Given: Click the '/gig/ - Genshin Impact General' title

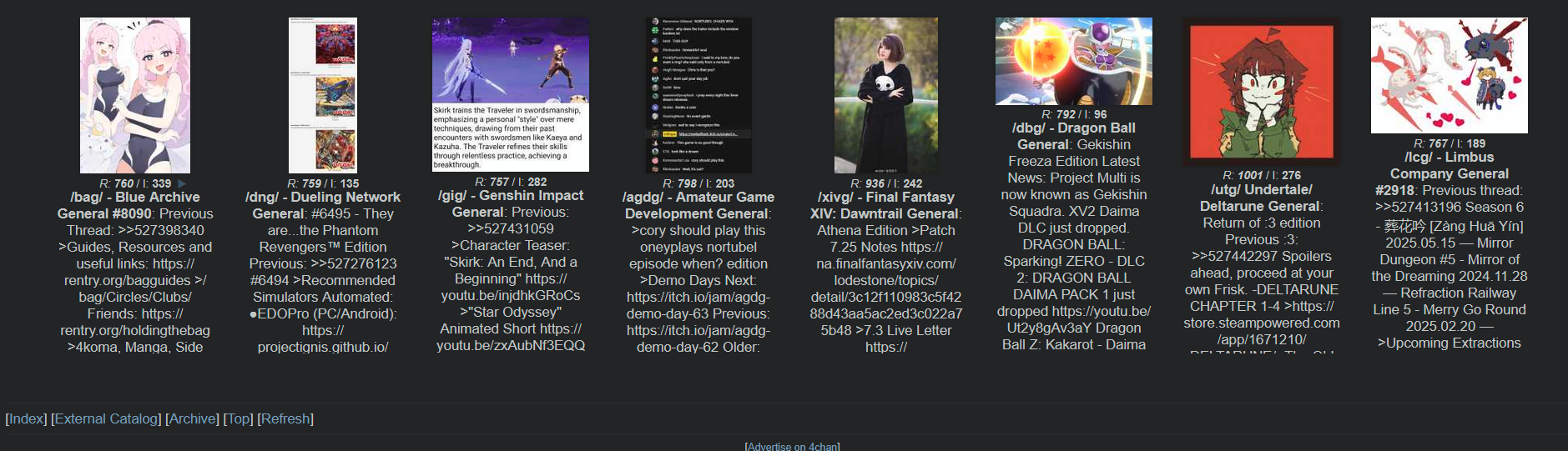Looking at the screenshot, I should click(x=511, y=203).
